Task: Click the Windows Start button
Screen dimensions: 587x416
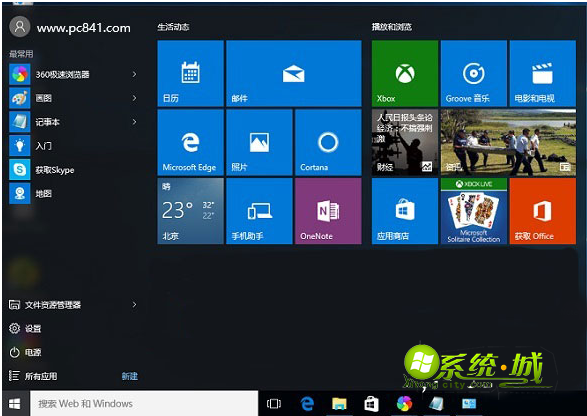Action: tap(15, 404)
